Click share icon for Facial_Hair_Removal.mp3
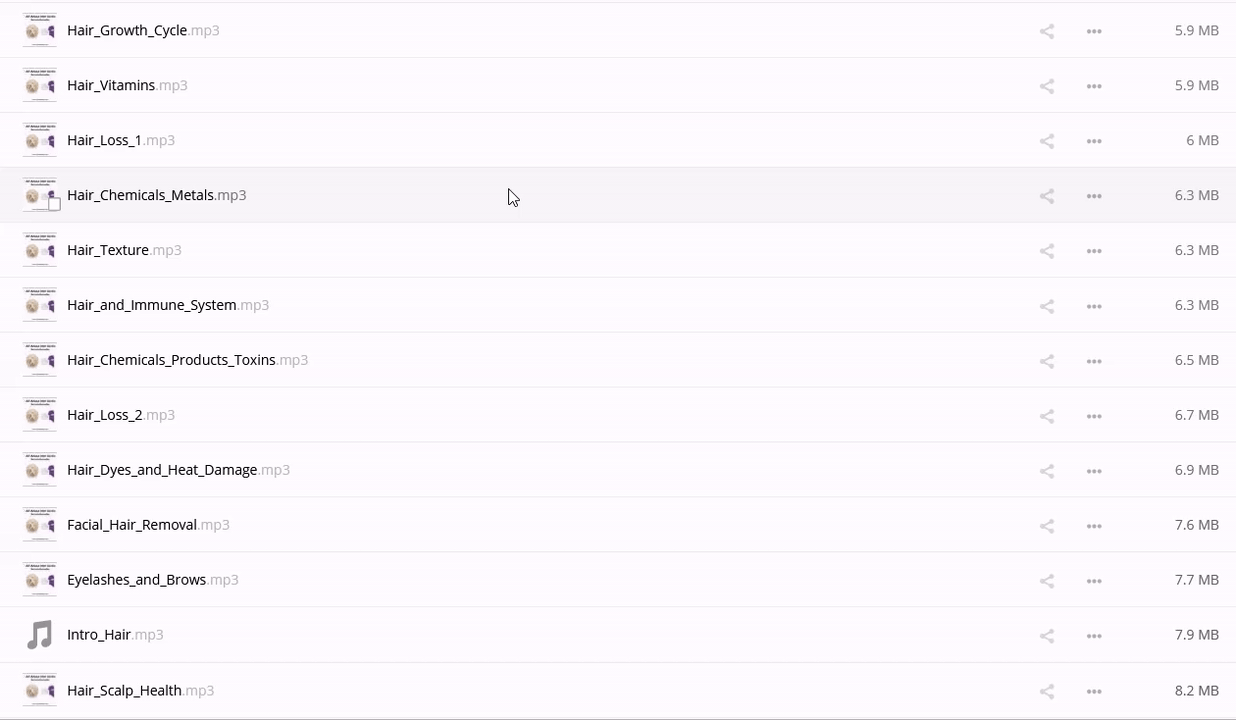Image resolution: width=1236 pixels, height=720 pixels. pos(1047,526)
